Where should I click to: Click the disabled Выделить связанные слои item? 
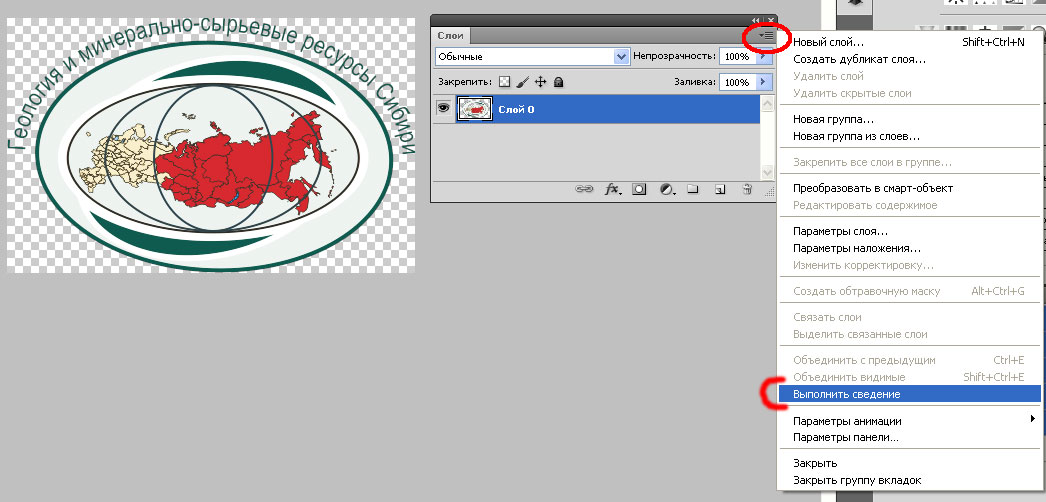(909, 334)
